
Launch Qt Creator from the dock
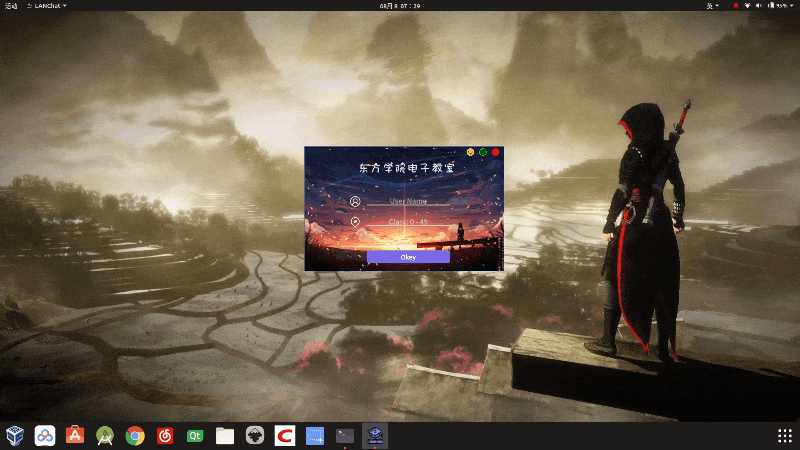[x=195, y=436]
